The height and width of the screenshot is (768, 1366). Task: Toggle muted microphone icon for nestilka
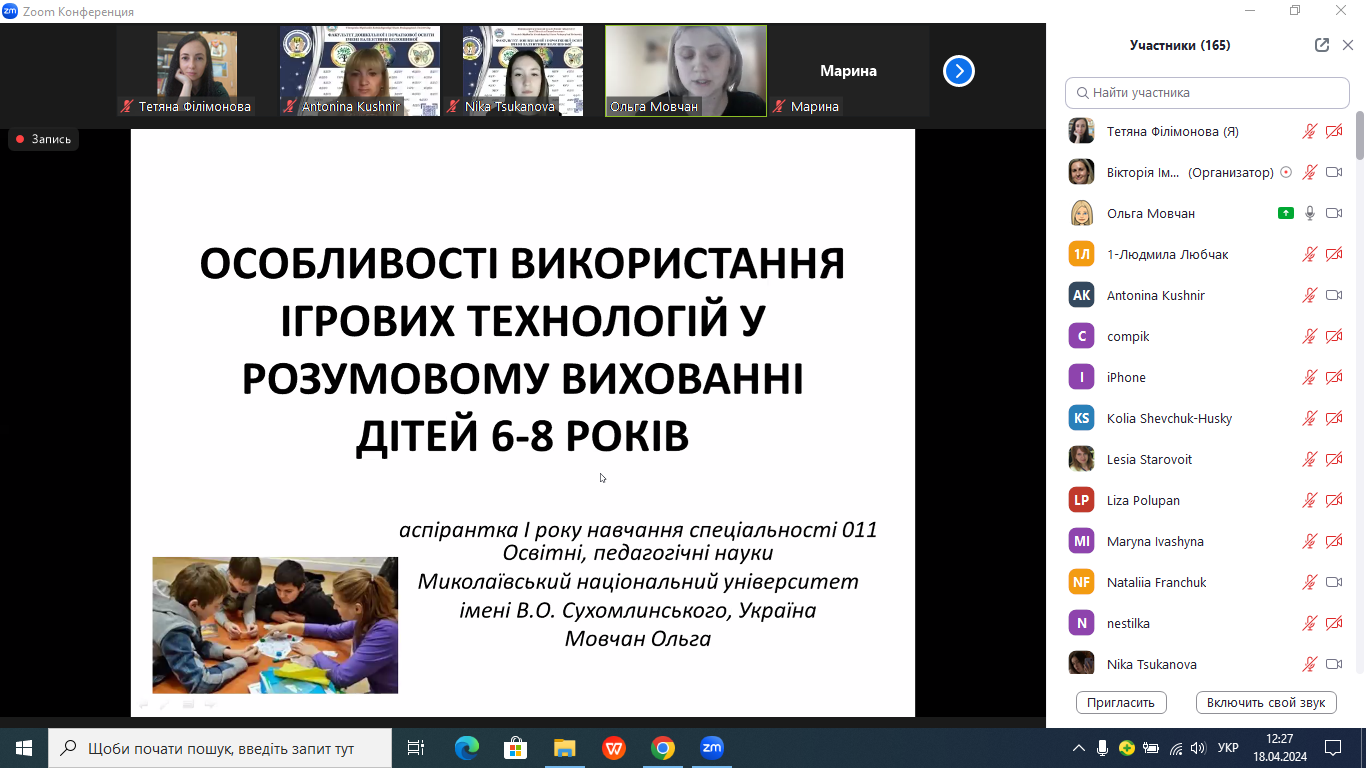tap(1309, 623)
